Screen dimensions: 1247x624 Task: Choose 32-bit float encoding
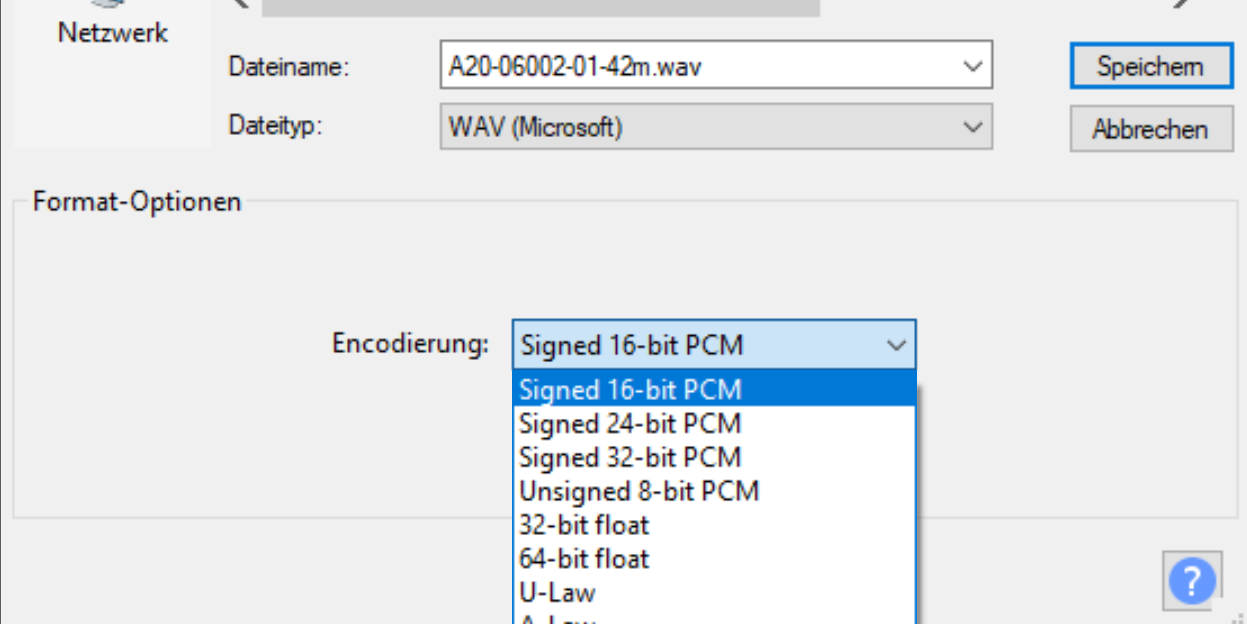714,525
